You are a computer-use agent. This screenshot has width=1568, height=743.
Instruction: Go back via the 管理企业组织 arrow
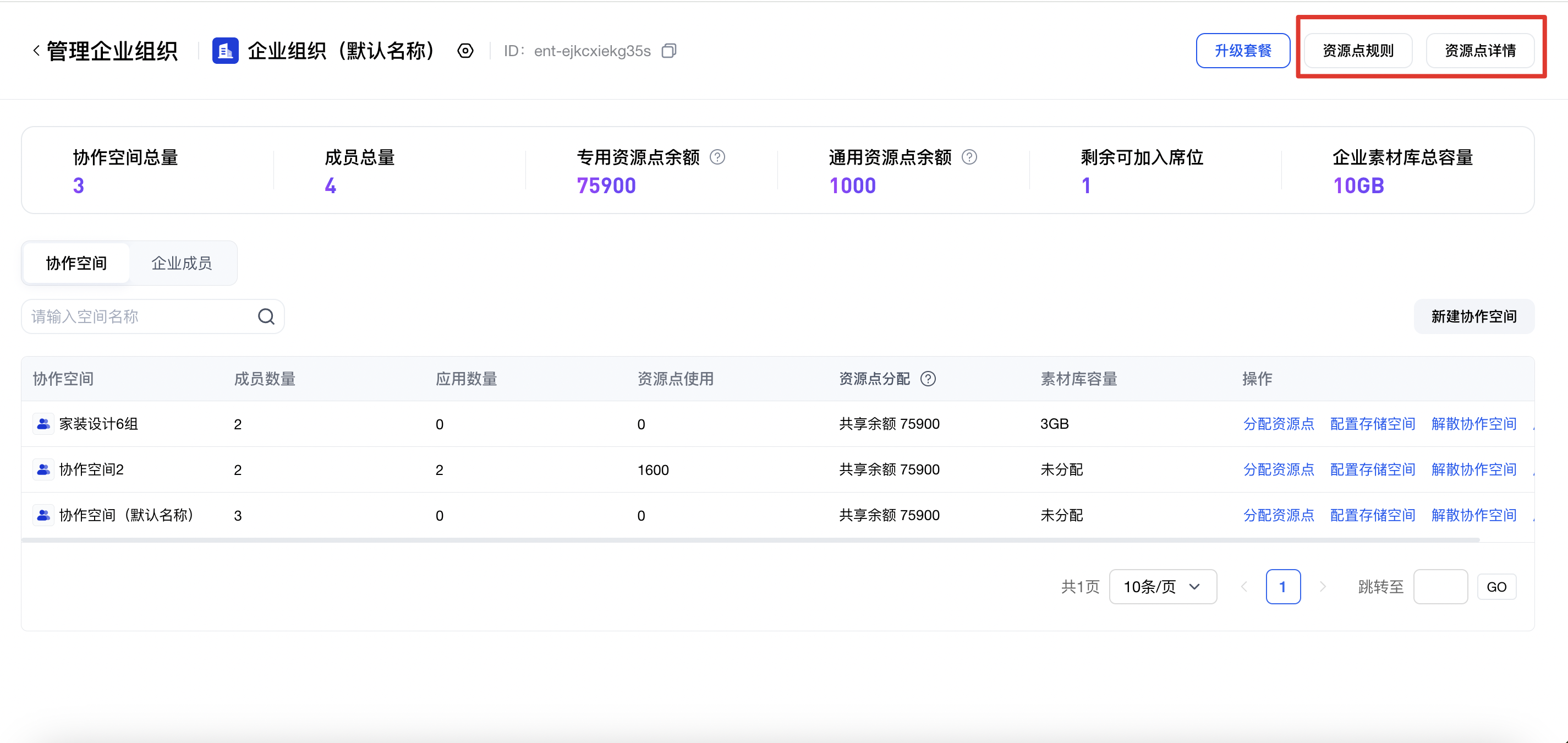coord(36,51)
